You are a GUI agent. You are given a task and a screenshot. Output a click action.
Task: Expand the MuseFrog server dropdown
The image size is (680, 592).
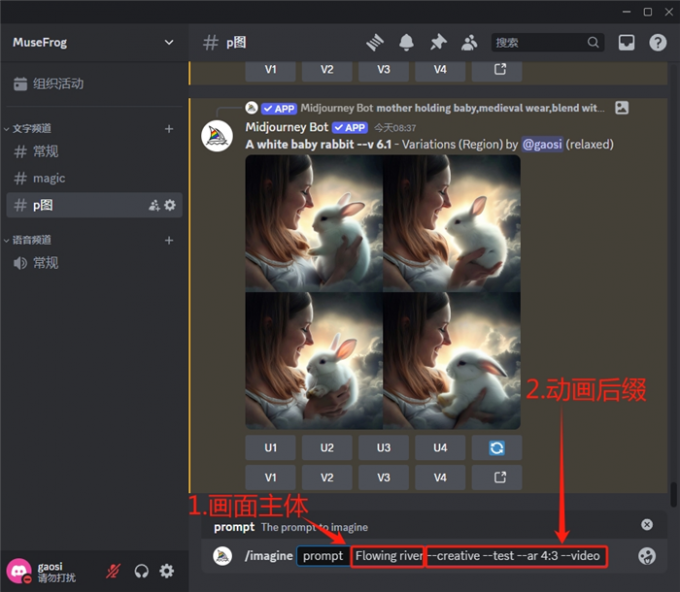pos(169,43)
